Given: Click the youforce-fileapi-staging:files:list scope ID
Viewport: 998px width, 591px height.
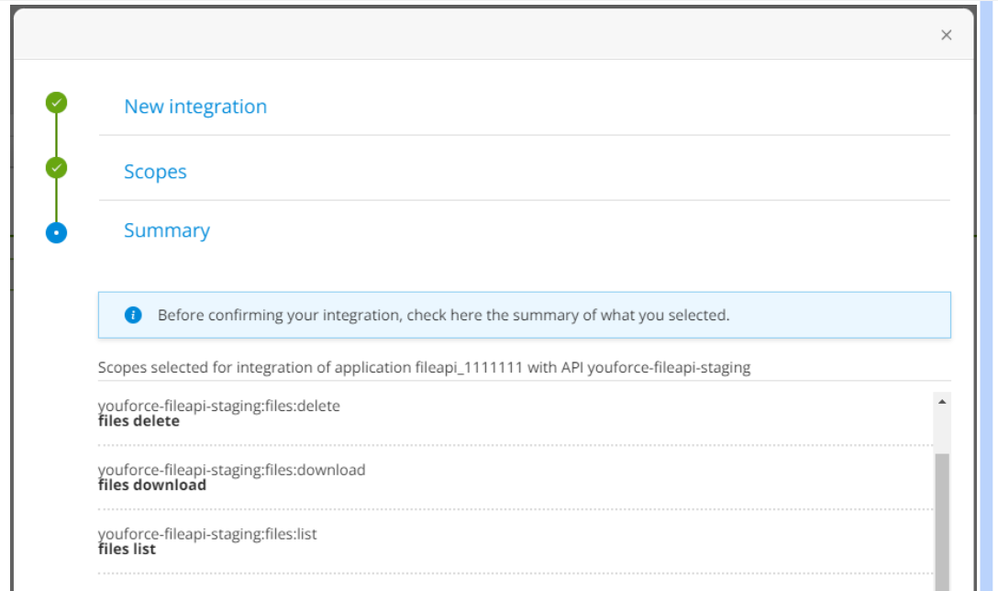Looking at the screenshot, I should pos(207,534).
